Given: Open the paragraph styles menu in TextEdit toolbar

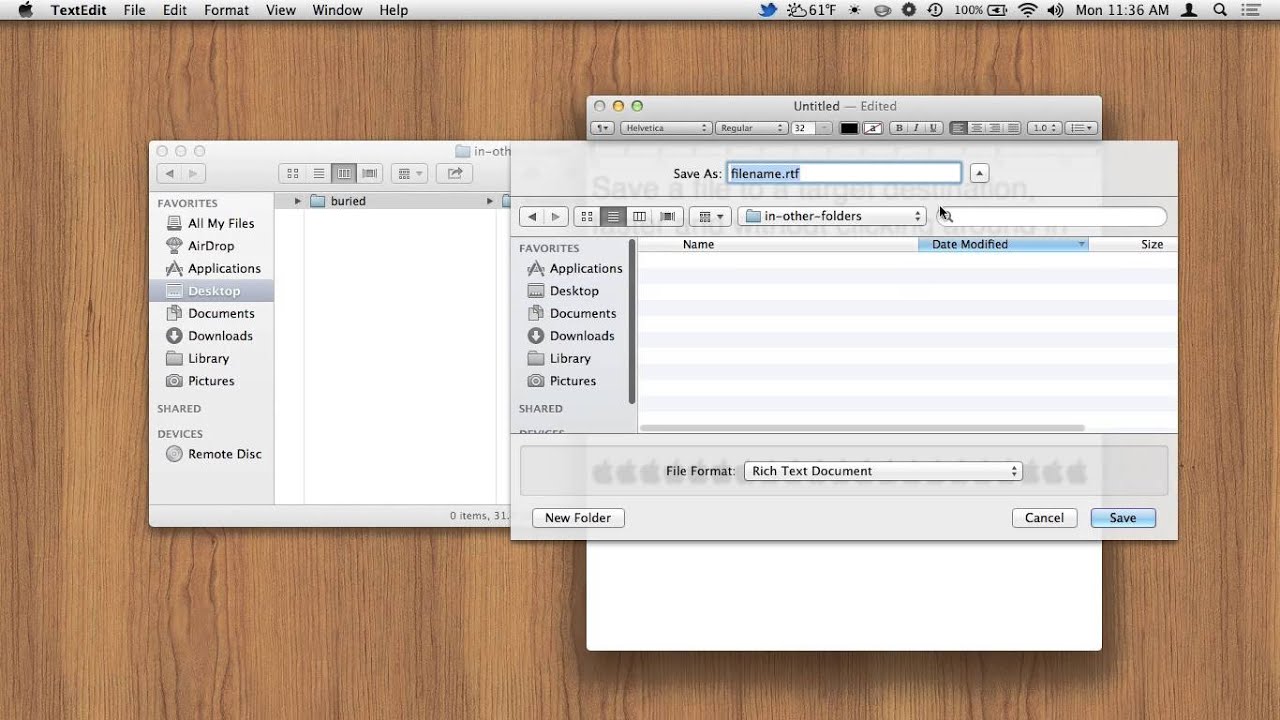Looking at the screenshot, I should point(602,128).
